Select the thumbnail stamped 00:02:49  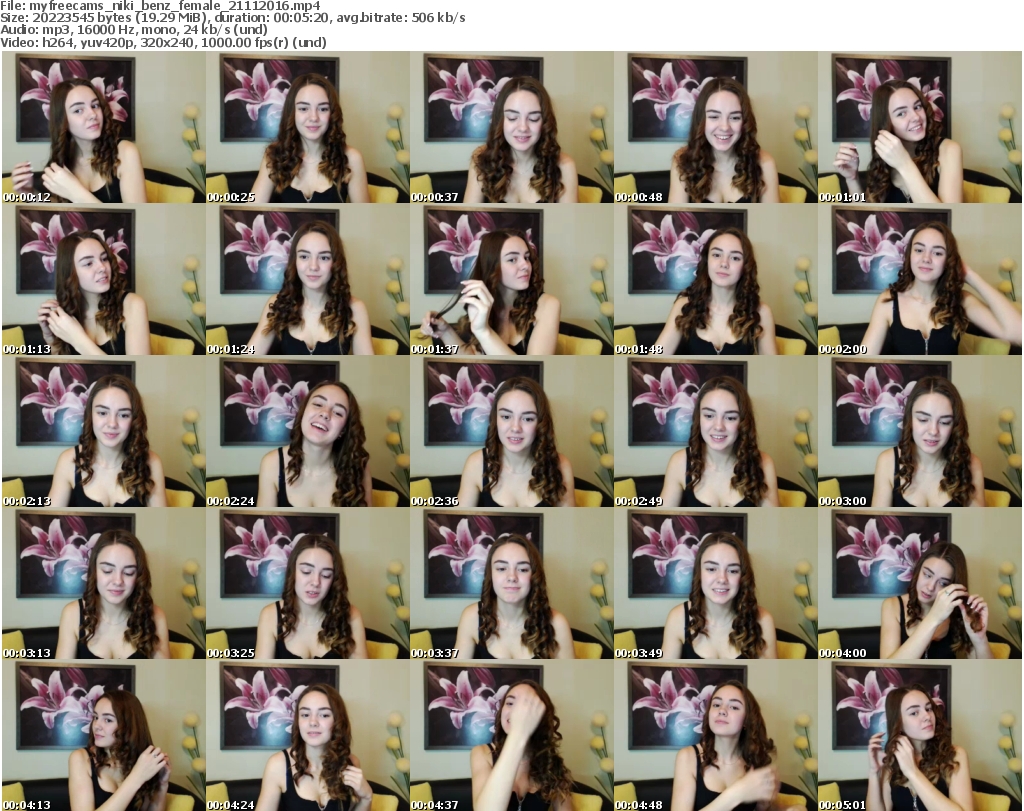pos(716,432)
